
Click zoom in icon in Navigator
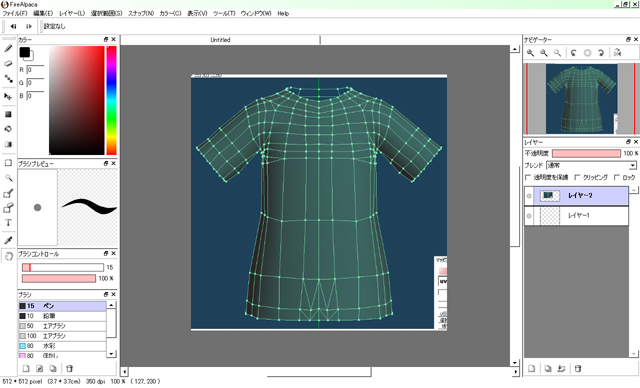tap(530, 53)
